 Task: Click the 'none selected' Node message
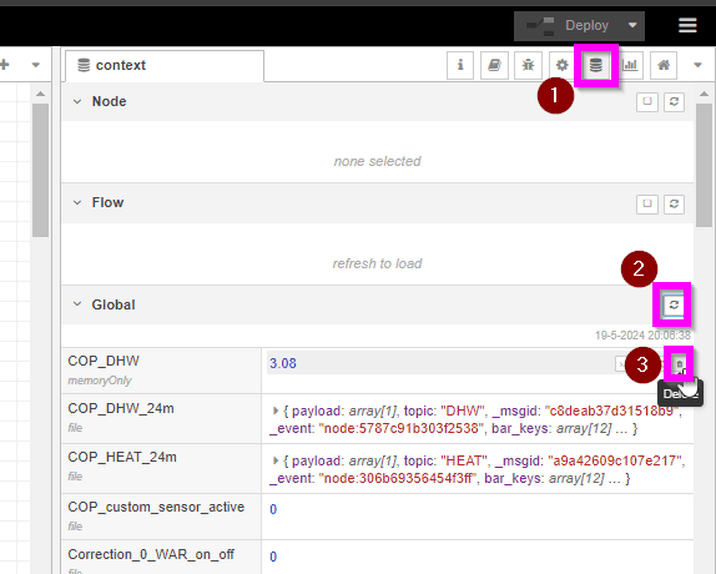click(x=377, y=161)
